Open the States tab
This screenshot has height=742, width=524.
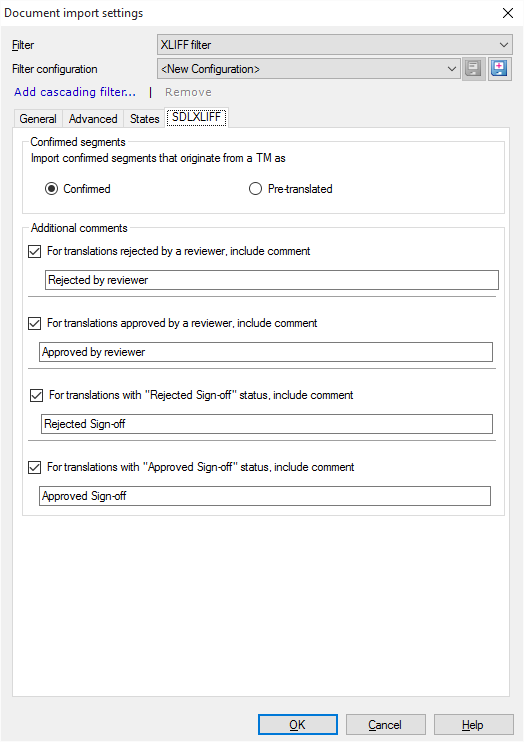144,119
